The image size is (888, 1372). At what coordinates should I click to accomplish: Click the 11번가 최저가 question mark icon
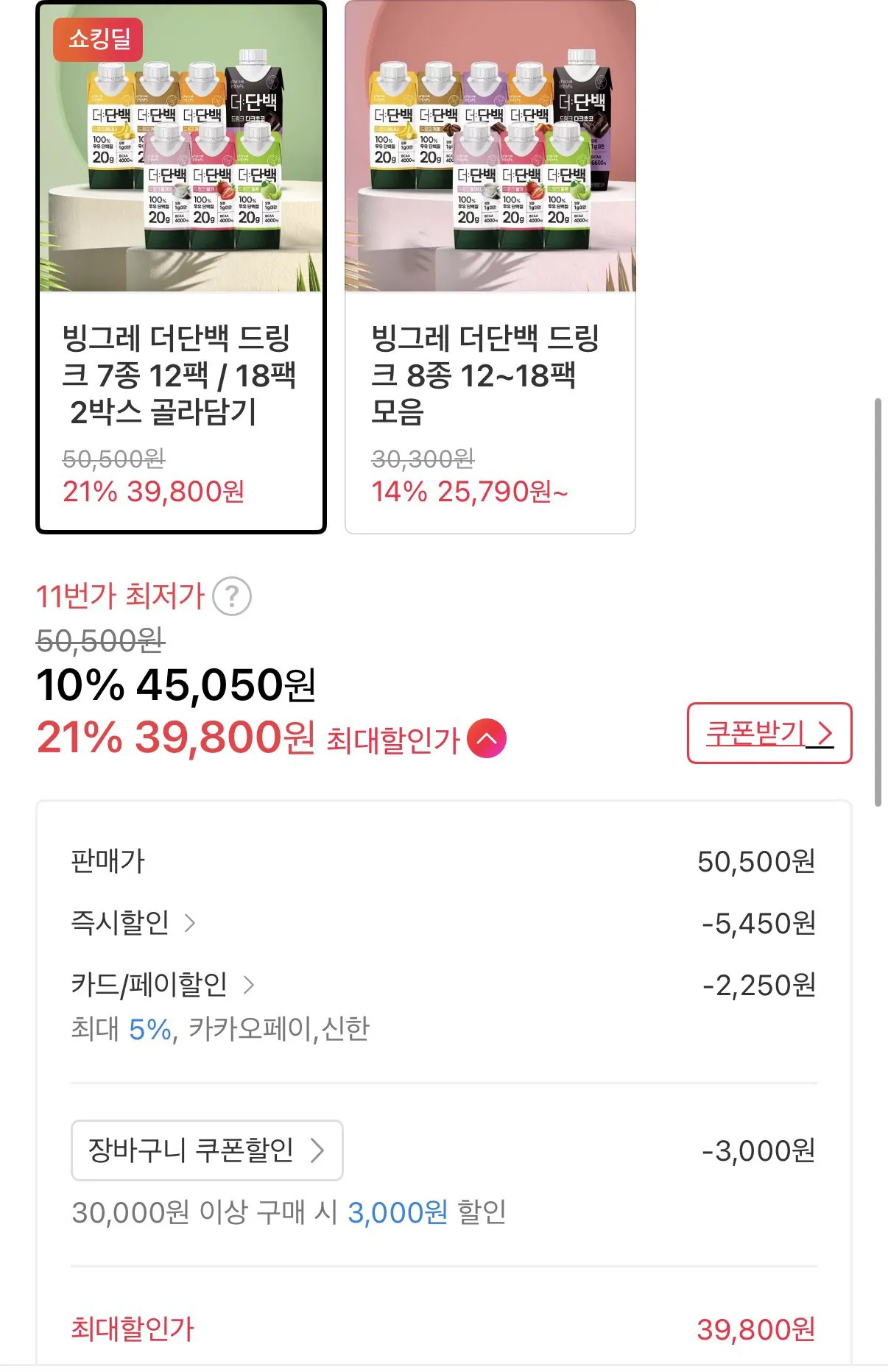pyautogui.click(x=232, y=597)
